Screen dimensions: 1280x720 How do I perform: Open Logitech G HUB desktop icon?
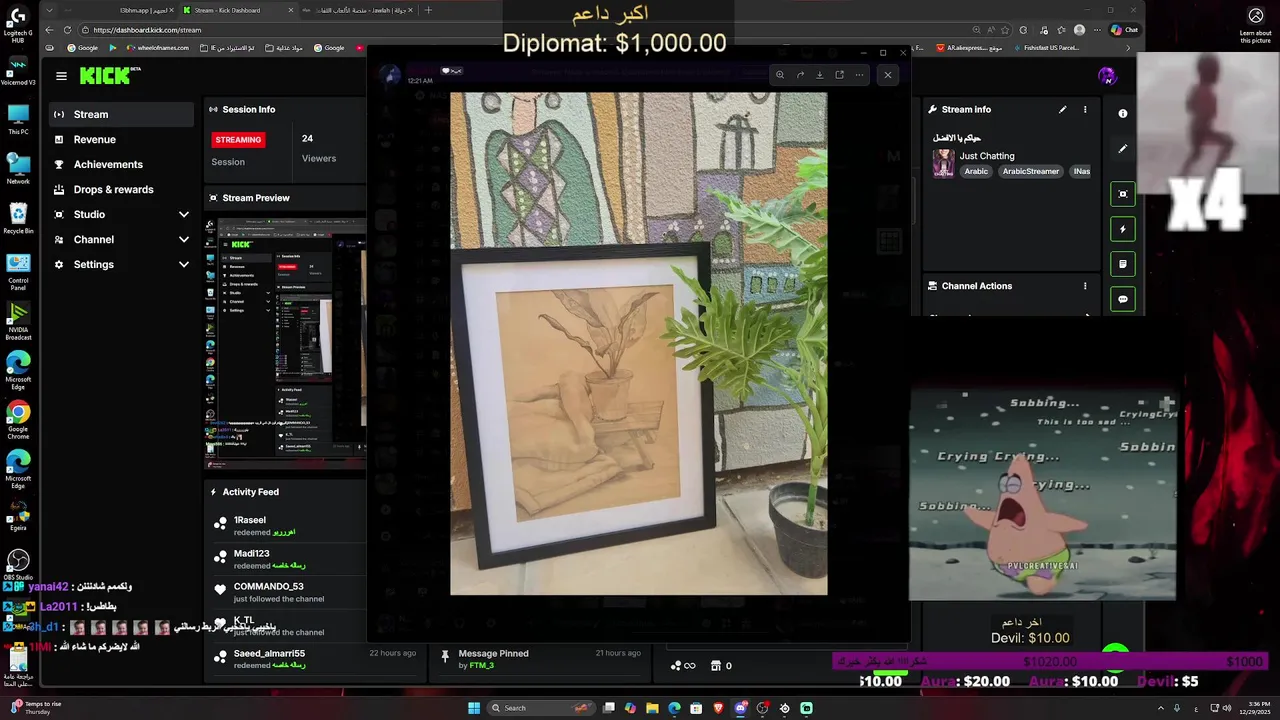tap(18, 24)
